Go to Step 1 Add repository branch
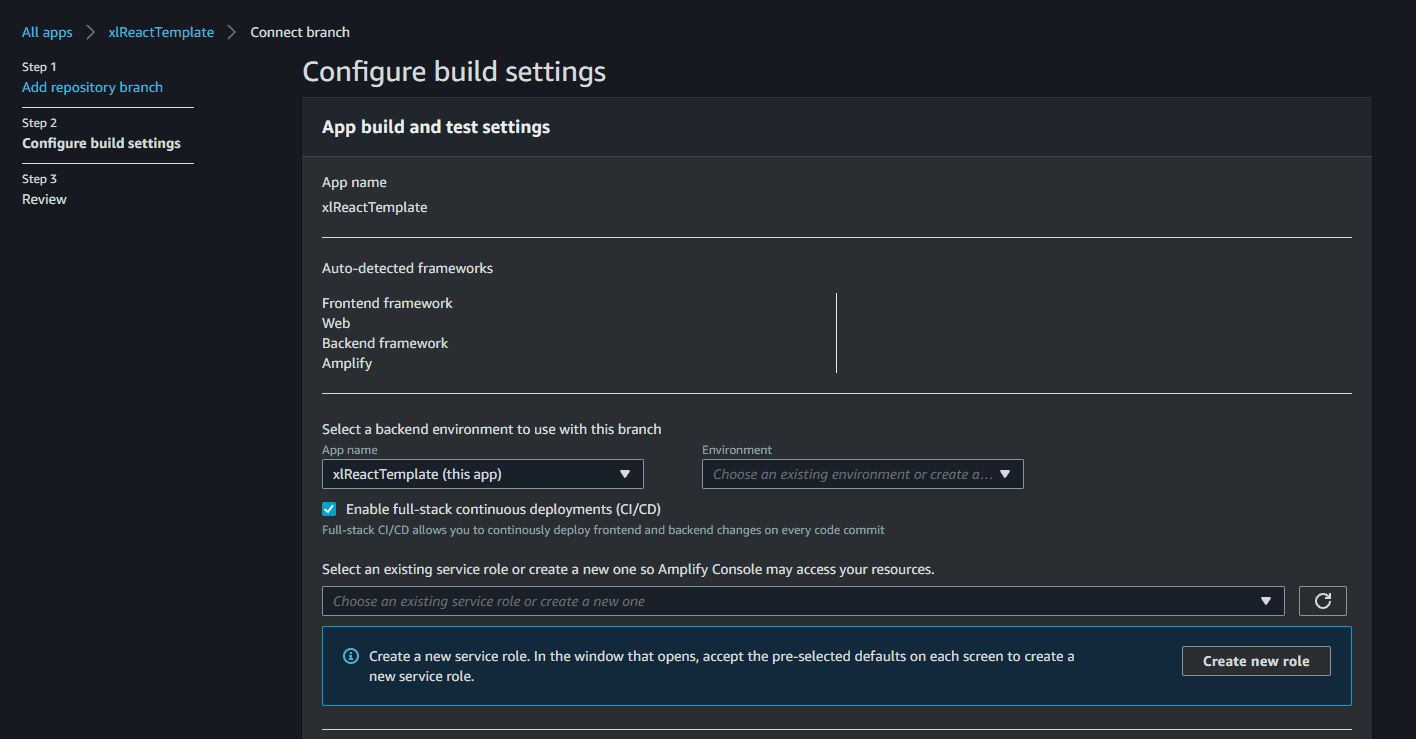The height and width of the screenshot is (739, 1416). pos(92,87)
